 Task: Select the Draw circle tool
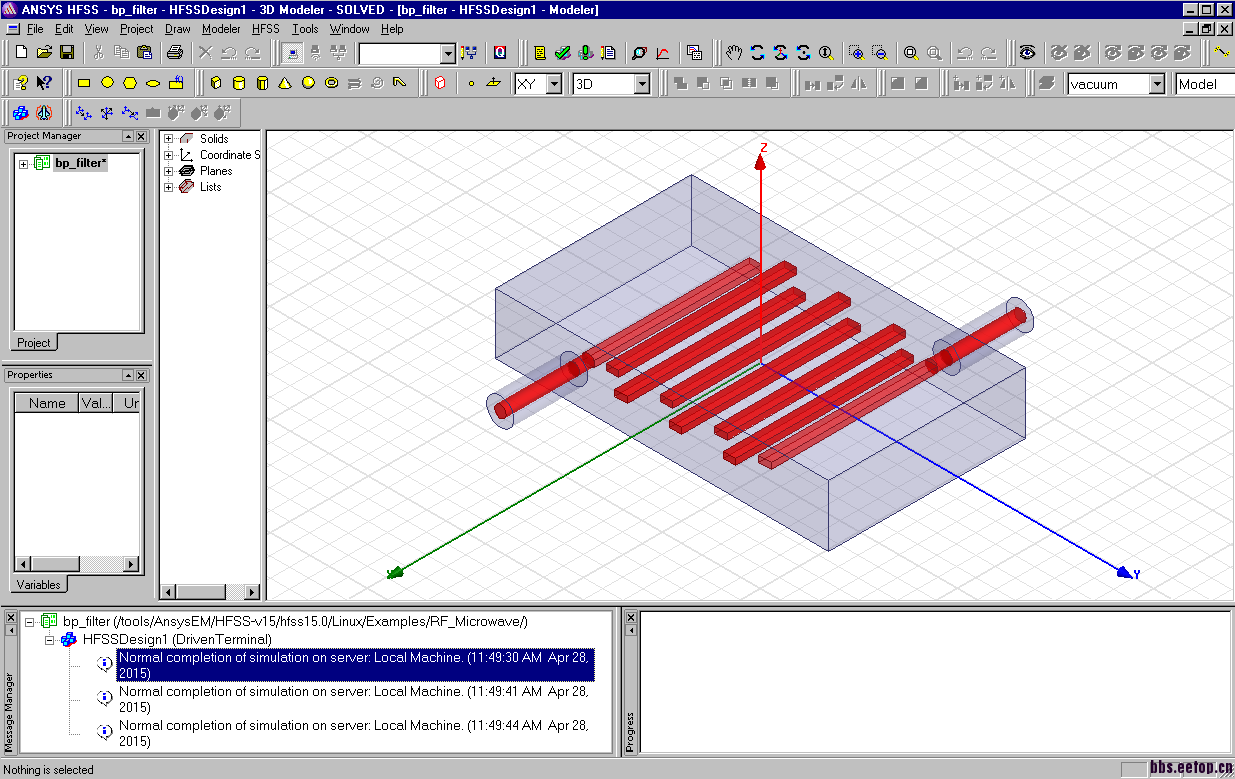click(107, 84)
